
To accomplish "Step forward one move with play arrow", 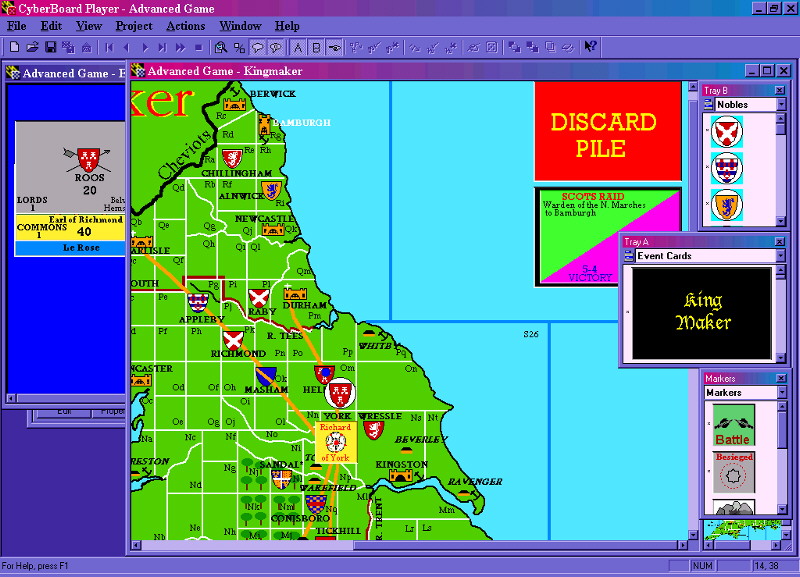I will coord(145,47).
